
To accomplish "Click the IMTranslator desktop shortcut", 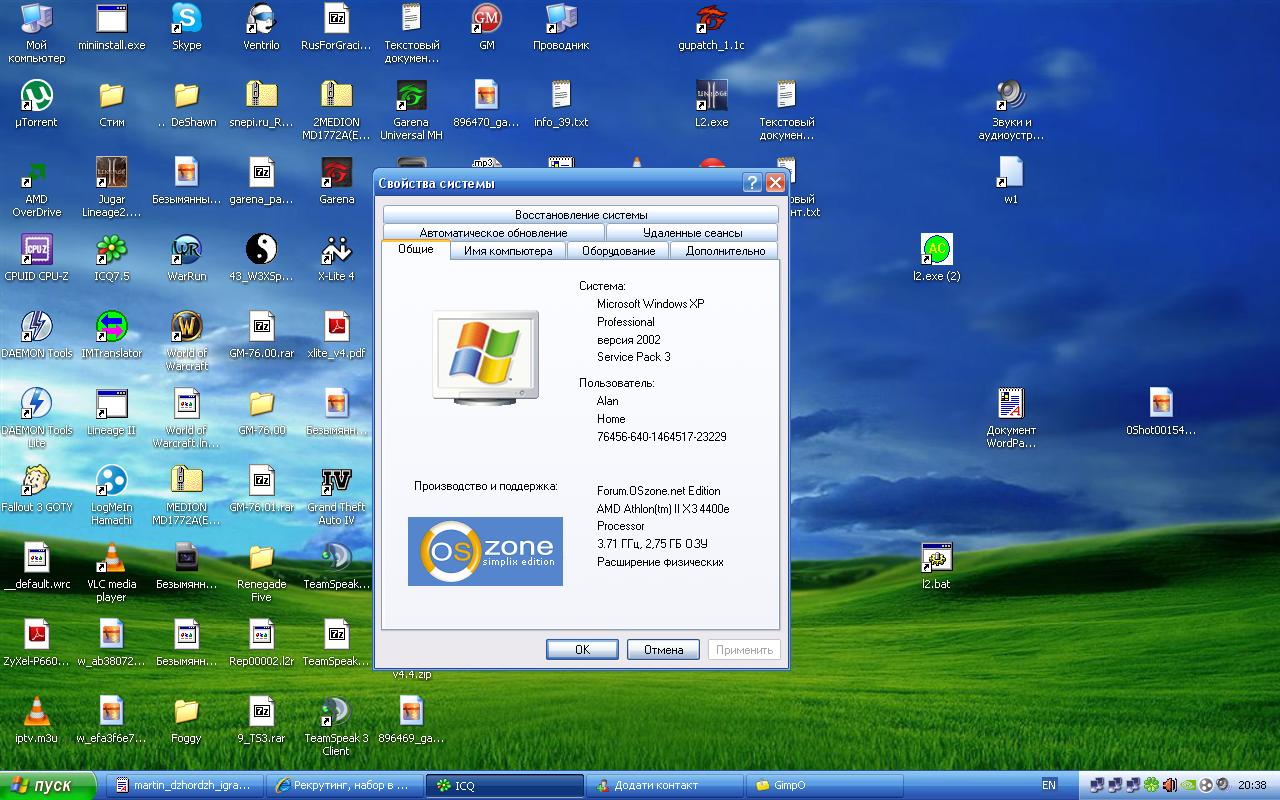I will coord(111,335).
